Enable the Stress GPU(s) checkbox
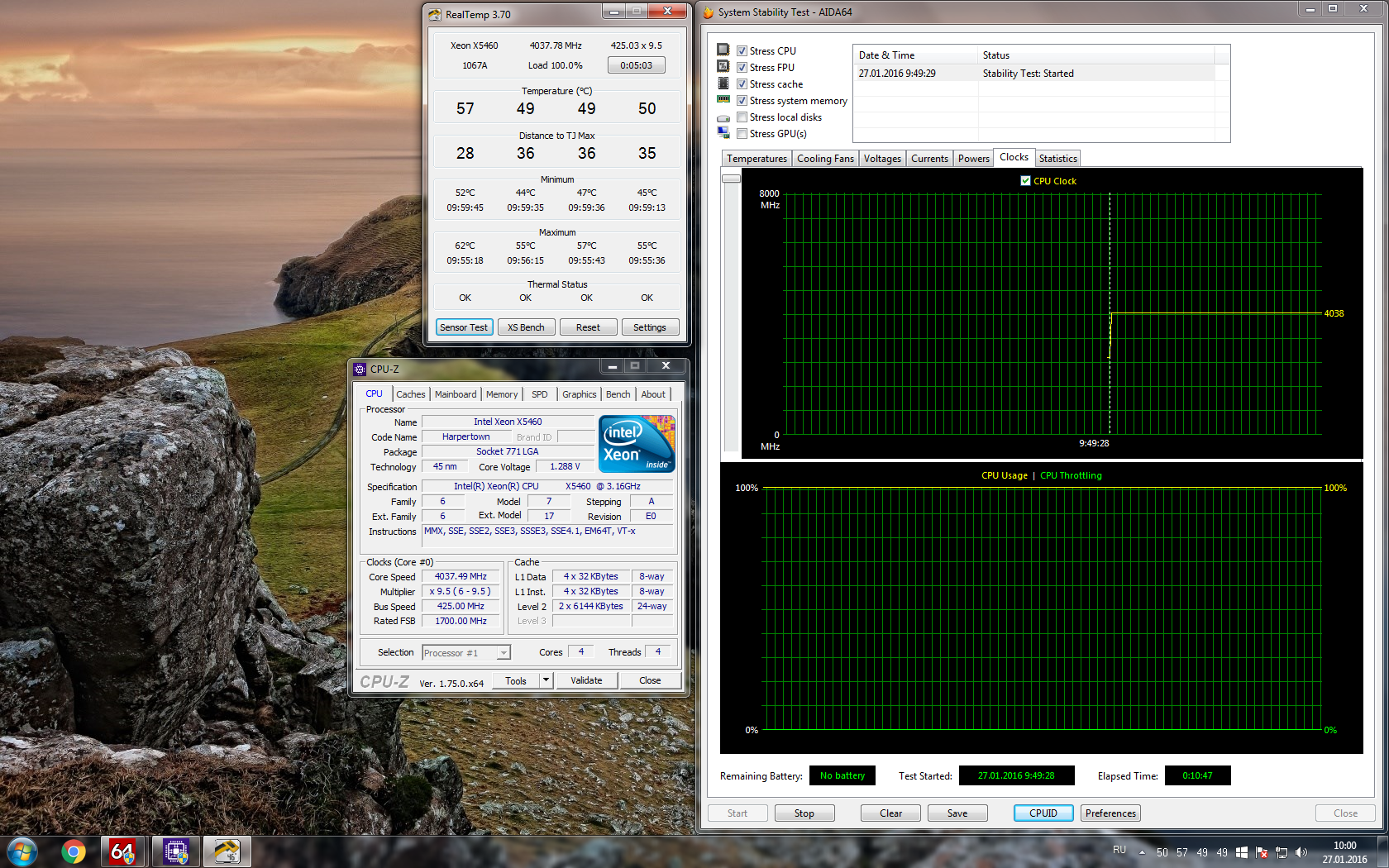The image size is (1389, 868). click(x=742, y=133)
